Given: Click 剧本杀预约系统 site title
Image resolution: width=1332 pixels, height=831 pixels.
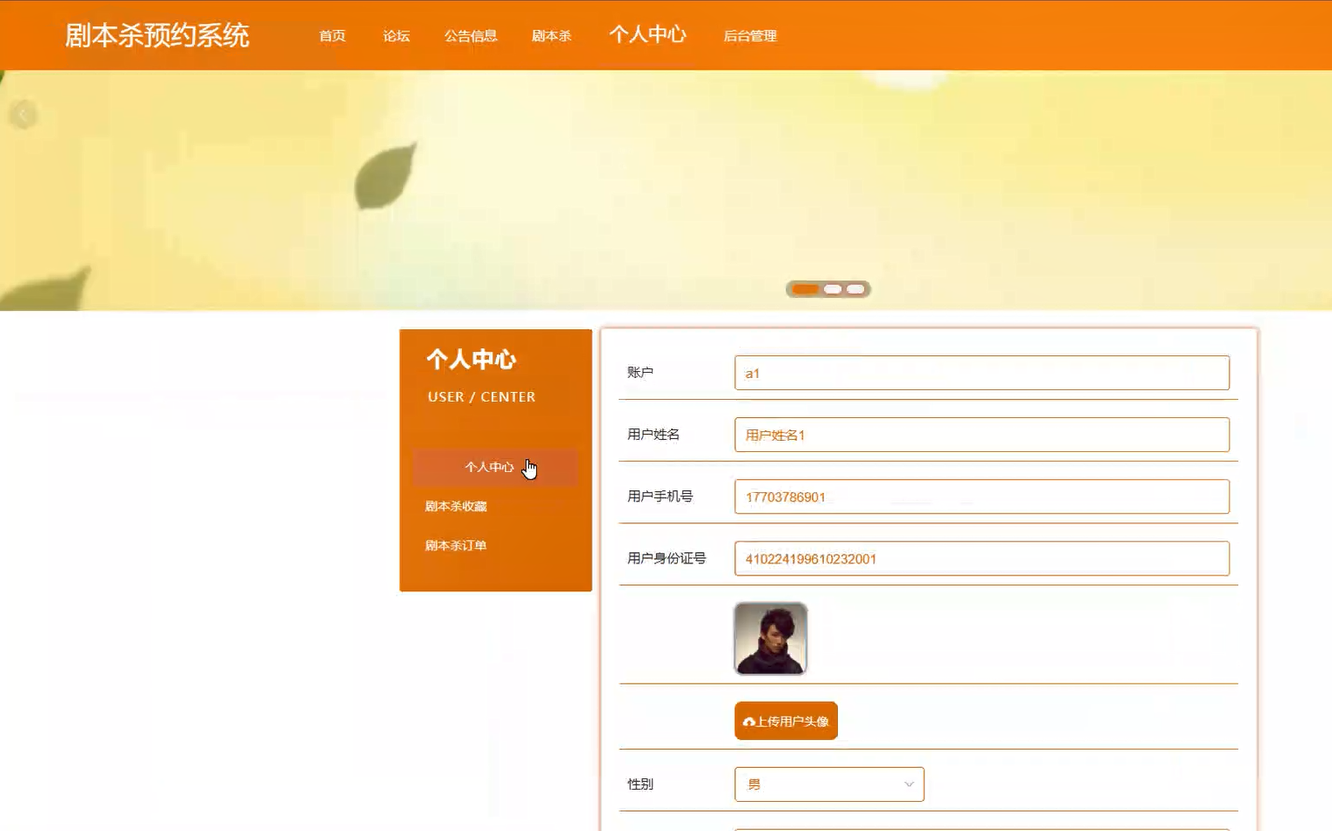Looking at the screenshot, I should (x=157, y=36).
